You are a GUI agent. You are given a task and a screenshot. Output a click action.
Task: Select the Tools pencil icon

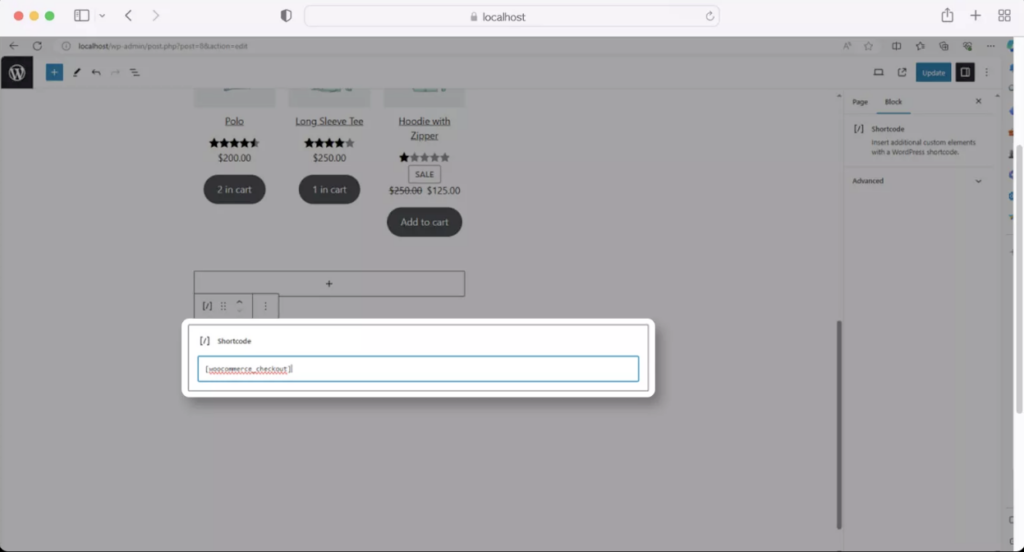click(76, 73)
